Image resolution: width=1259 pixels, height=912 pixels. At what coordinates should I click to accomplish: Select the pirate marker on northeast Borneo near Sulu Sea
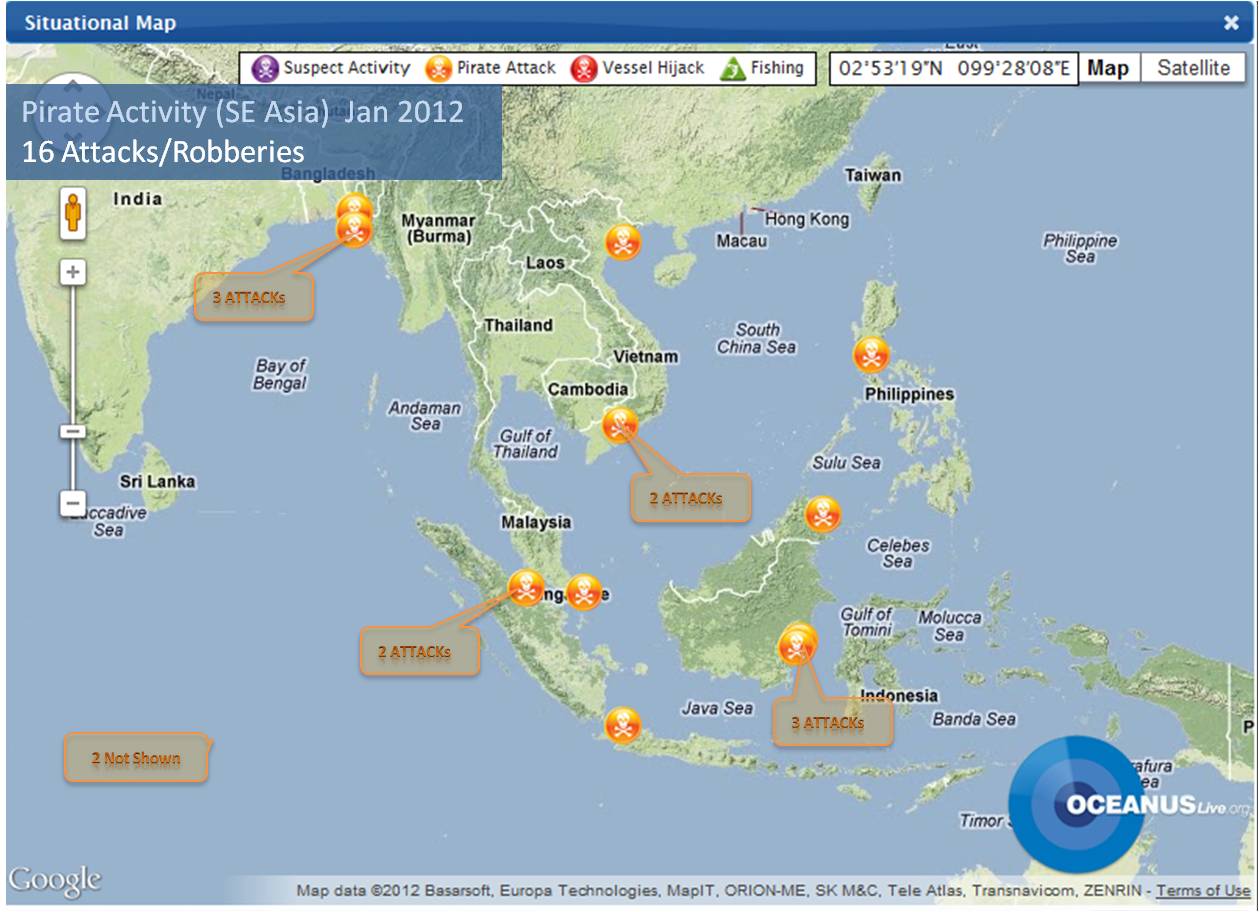pyautogui.click(x=823, y=514)
